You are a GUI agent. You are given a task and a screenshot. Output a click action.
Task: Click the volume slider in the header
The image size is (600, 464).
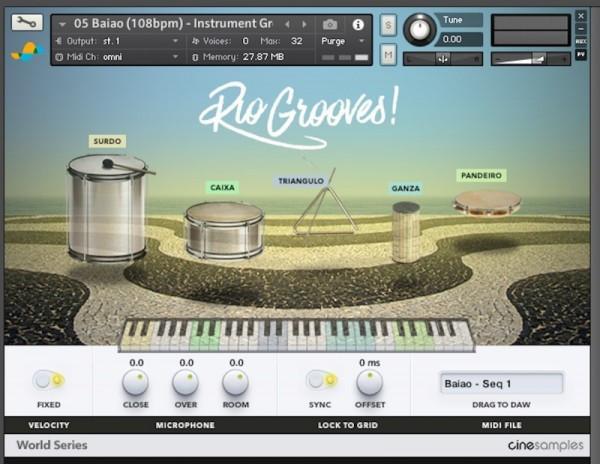[531, 59]
